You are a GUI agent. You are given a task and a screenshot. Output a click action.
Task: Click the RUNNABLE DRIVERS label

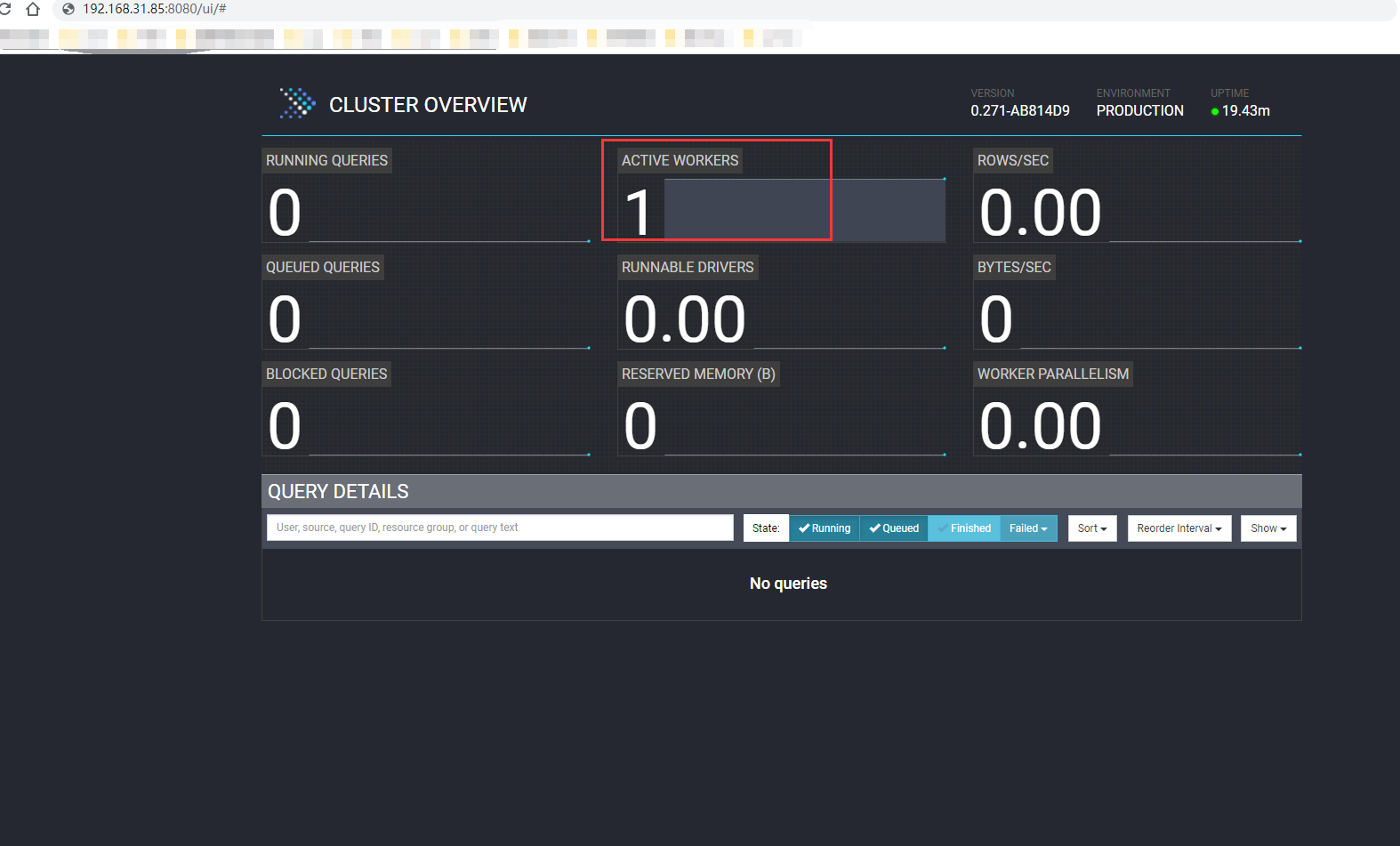(x=688, y=268)
